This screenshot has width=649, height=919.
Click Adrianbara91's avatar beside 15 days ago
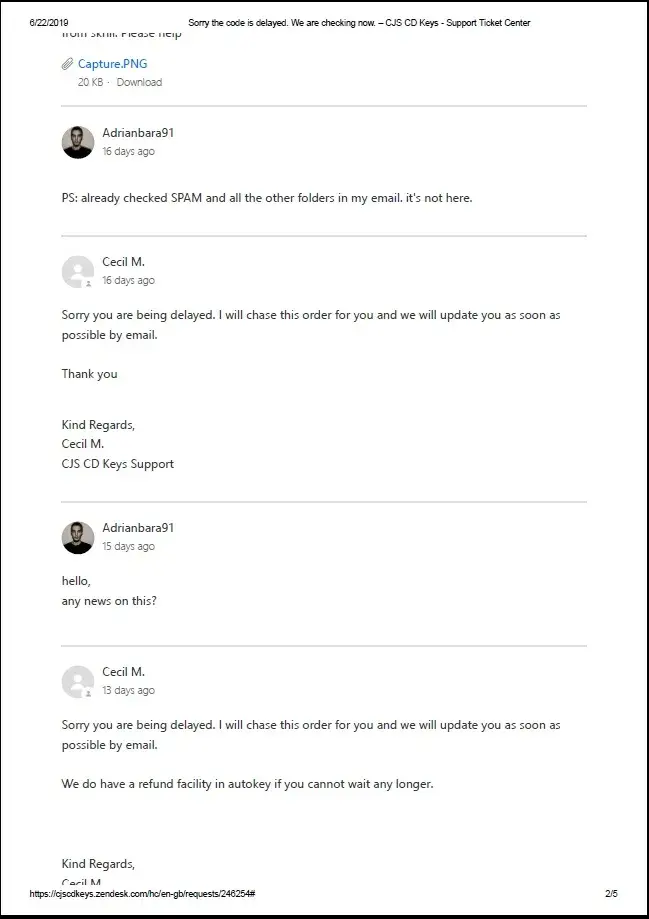pos(78,537)
